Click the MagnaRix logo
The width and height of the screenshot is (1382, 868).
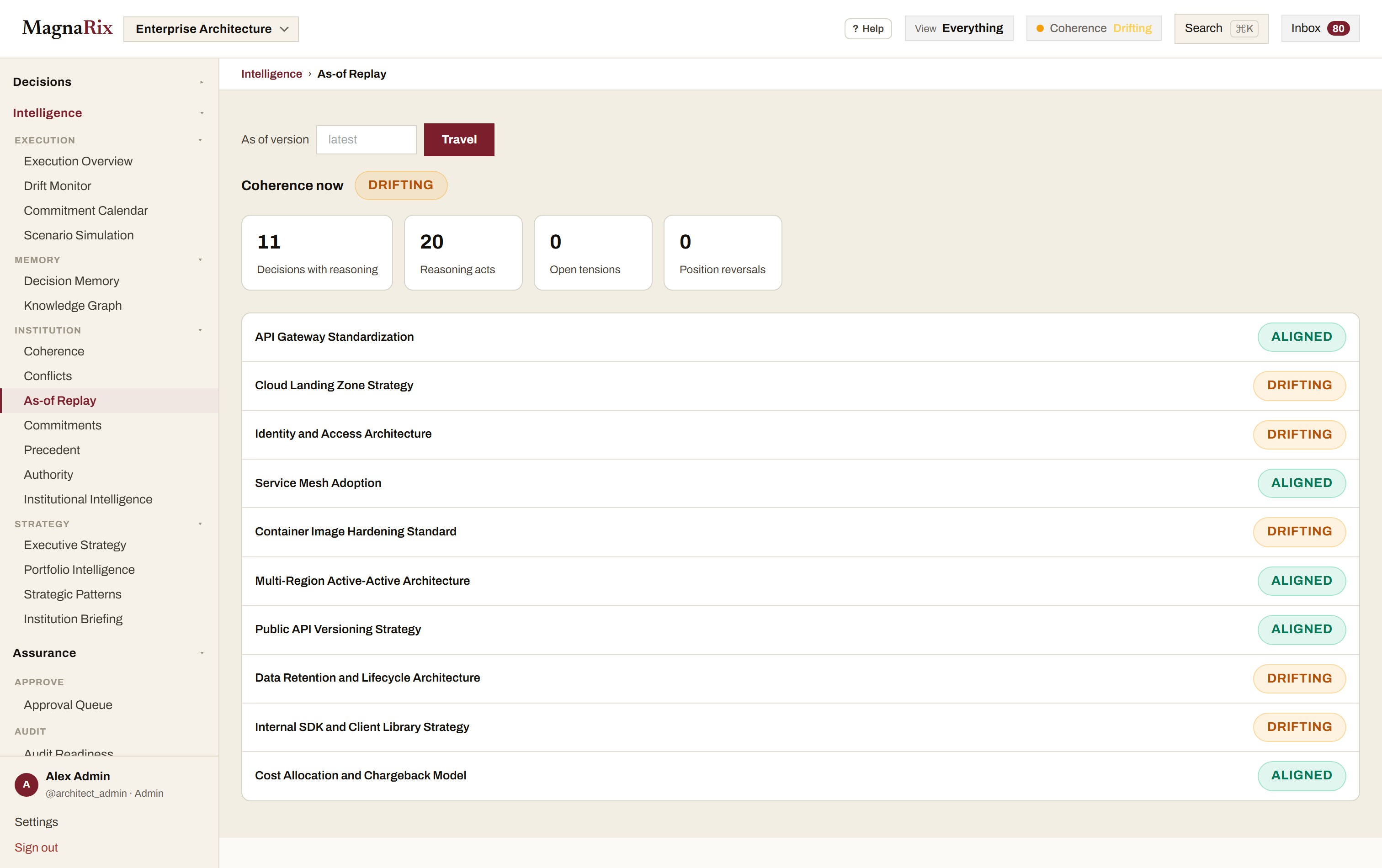[67, 28]
